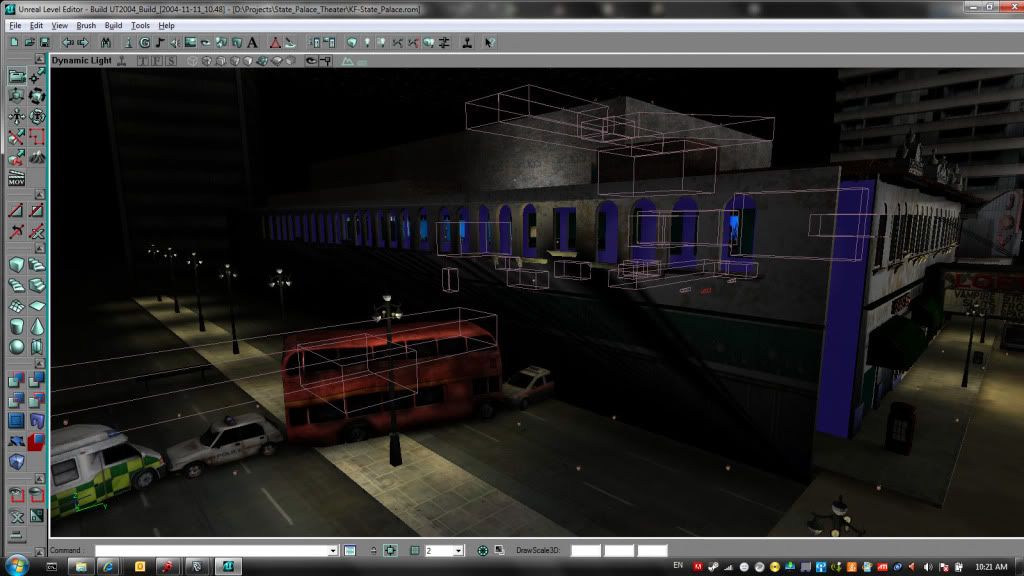
Task: Open the Matinee MOV tool
Action: [x=16, y=179]
